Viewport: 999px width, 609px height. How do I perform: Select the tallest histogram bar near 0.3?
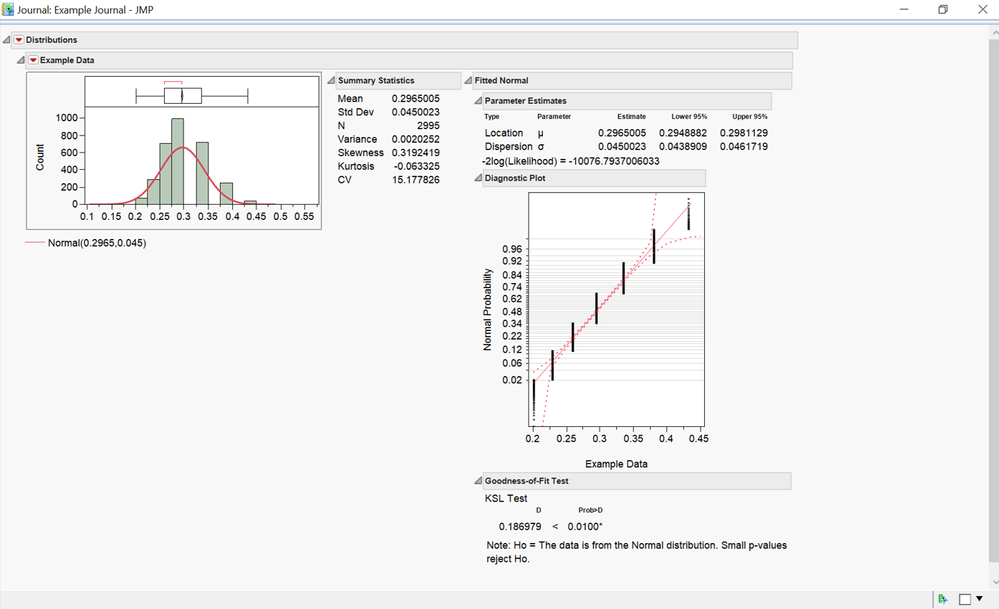click(178, 162)
